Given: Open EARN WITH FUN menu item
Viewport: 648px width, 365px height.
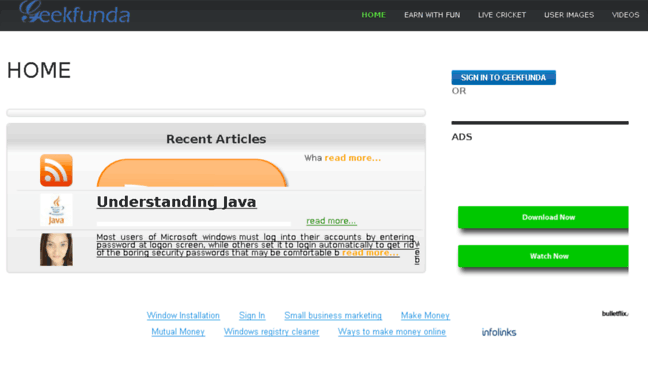Looking at the screenshot, I should pyautogui.click(x=432, y=15).
